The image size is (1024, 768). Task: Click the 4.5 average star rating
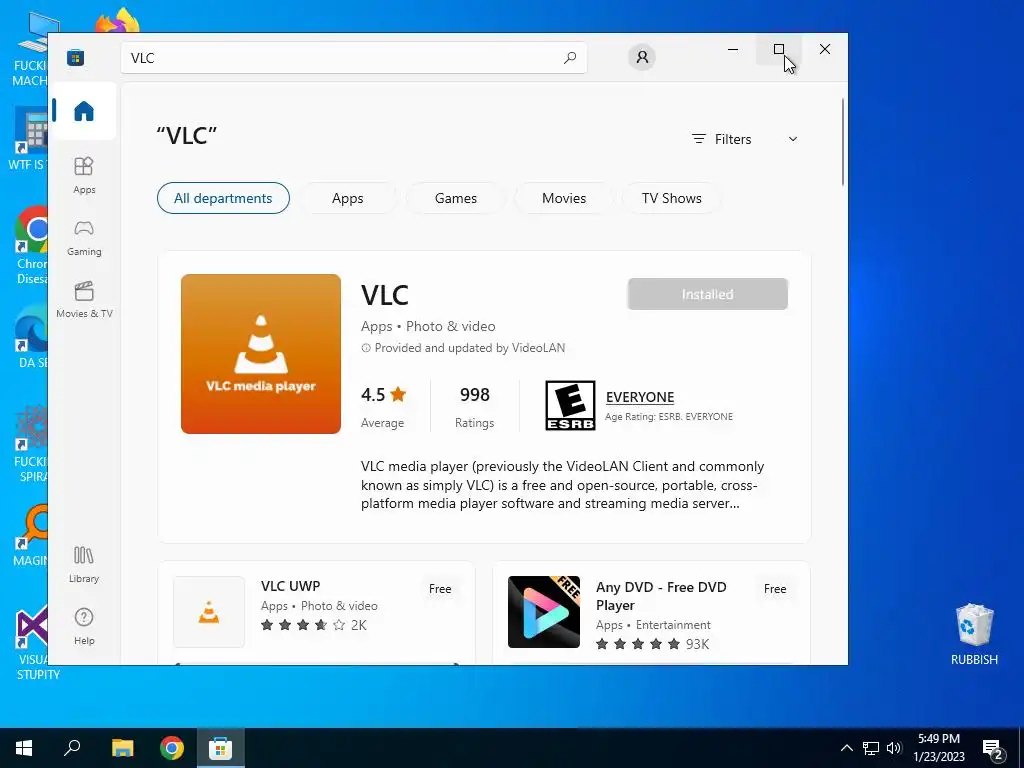384,395
